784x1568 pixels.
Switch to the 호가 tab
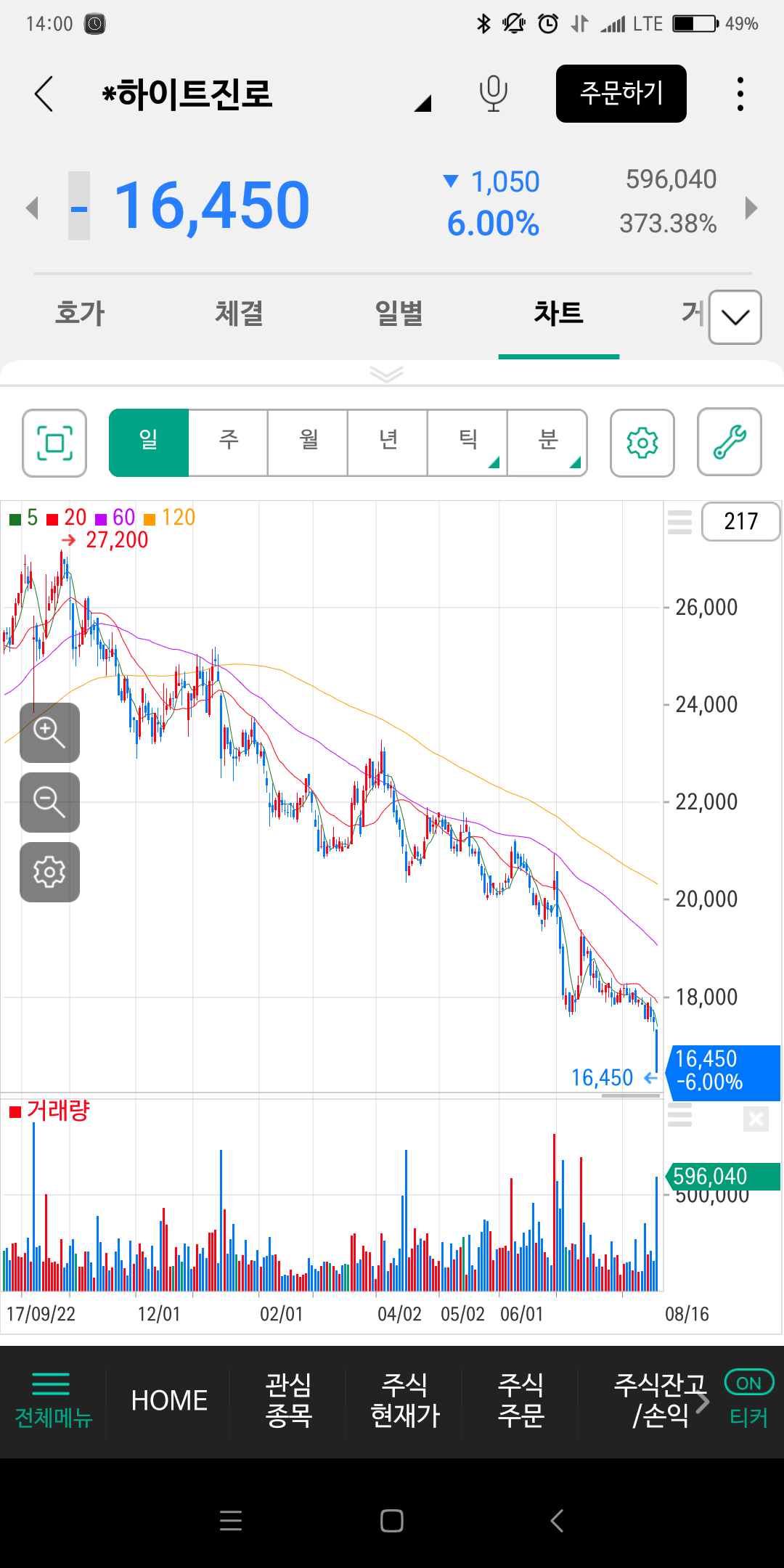80,314
